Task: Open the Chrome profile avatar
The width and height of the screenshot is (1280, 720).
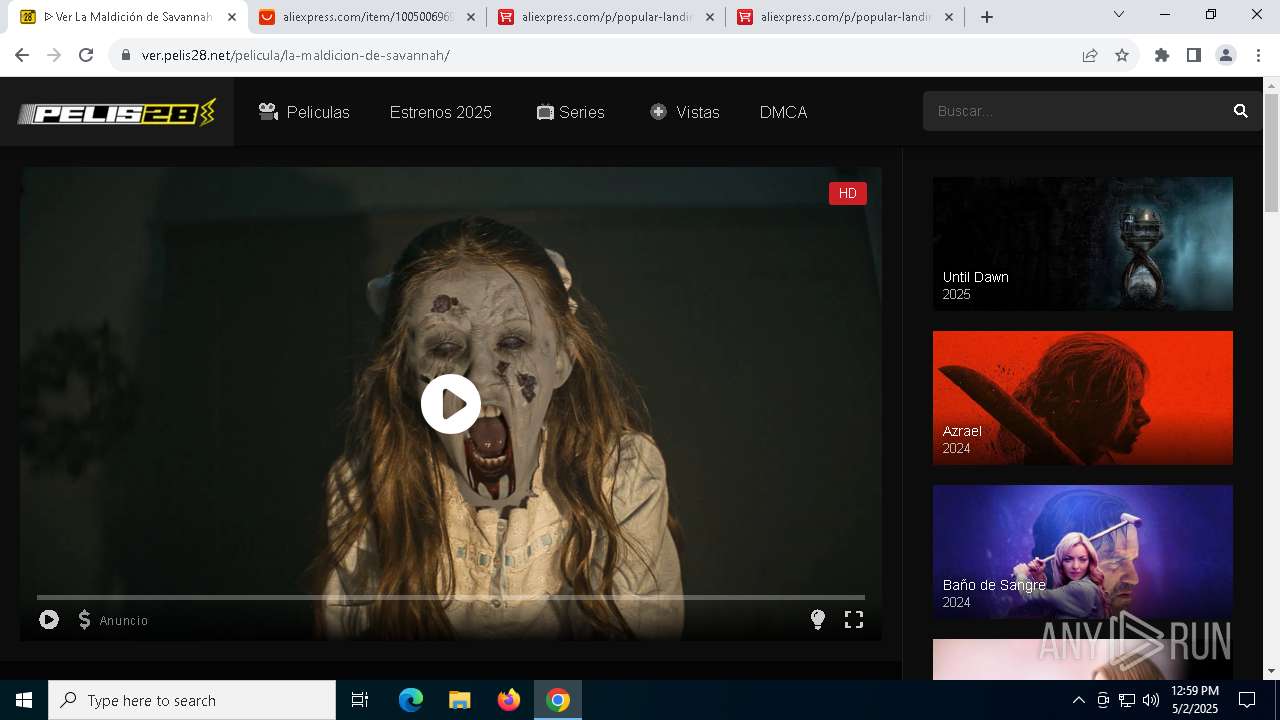Action: [1226, 55]
